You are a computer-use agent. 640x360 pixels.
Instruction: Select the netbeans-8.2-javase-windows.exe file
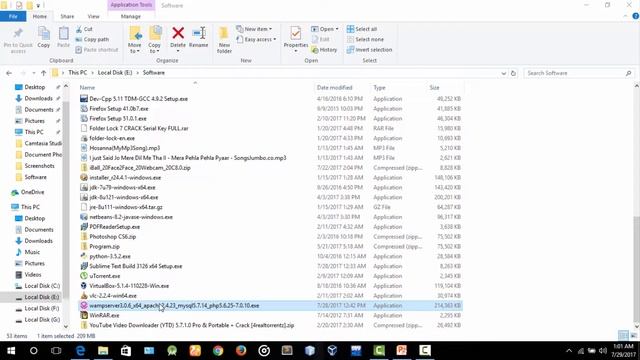131,217
